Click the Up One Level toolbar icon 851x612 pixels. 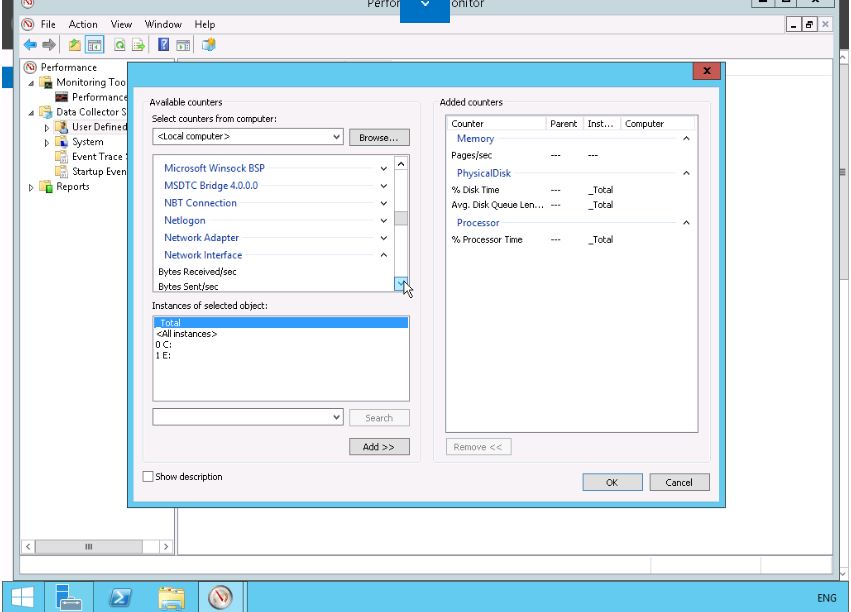click(x=76, y=45)
